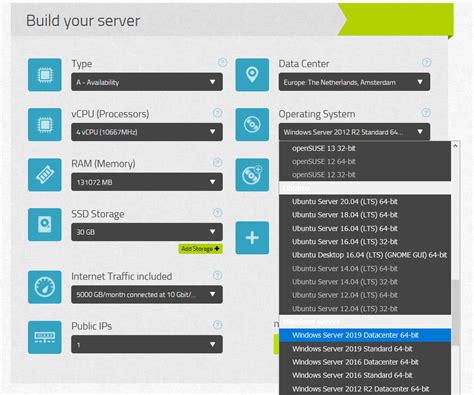Select Ubuntu Server 12.04 (LTS) 32-bit

coord(365,308)
